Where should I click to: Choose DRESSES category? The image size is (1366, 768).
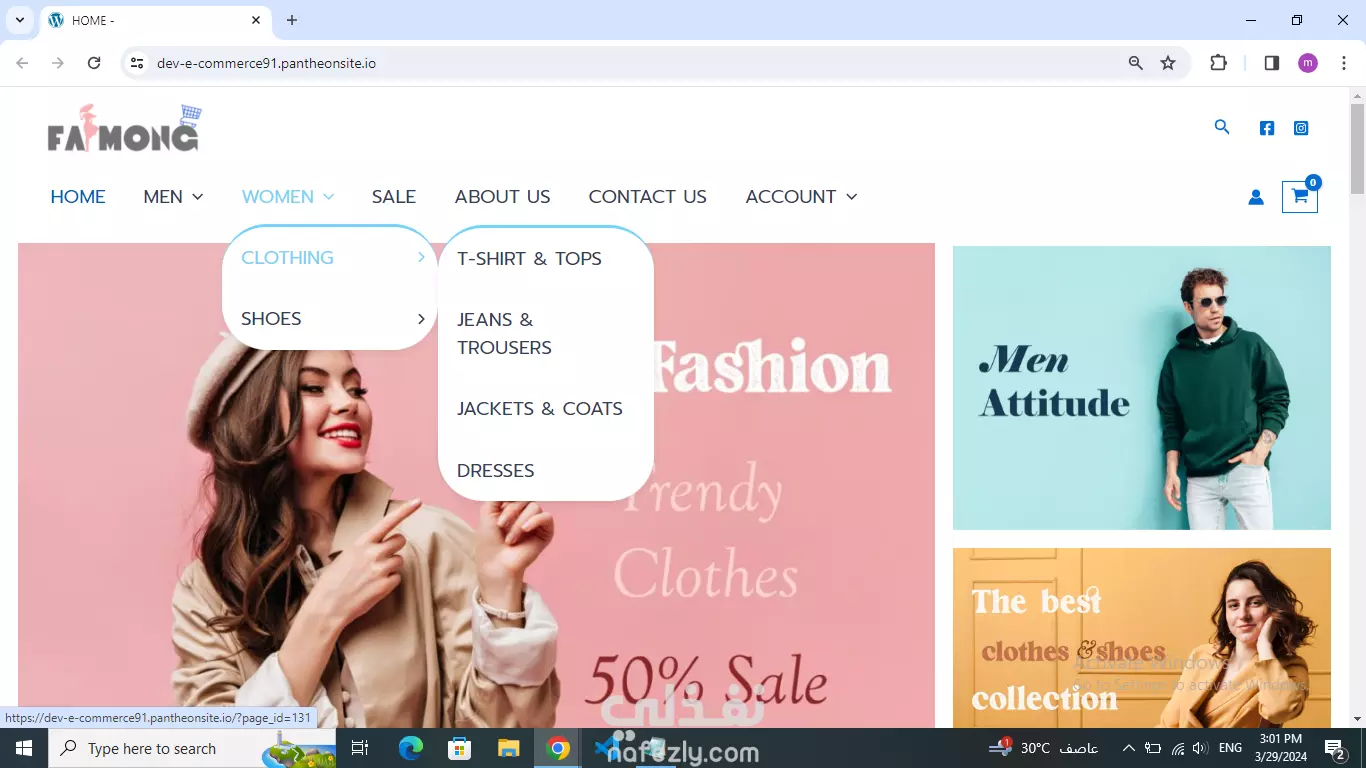point(496,471)
